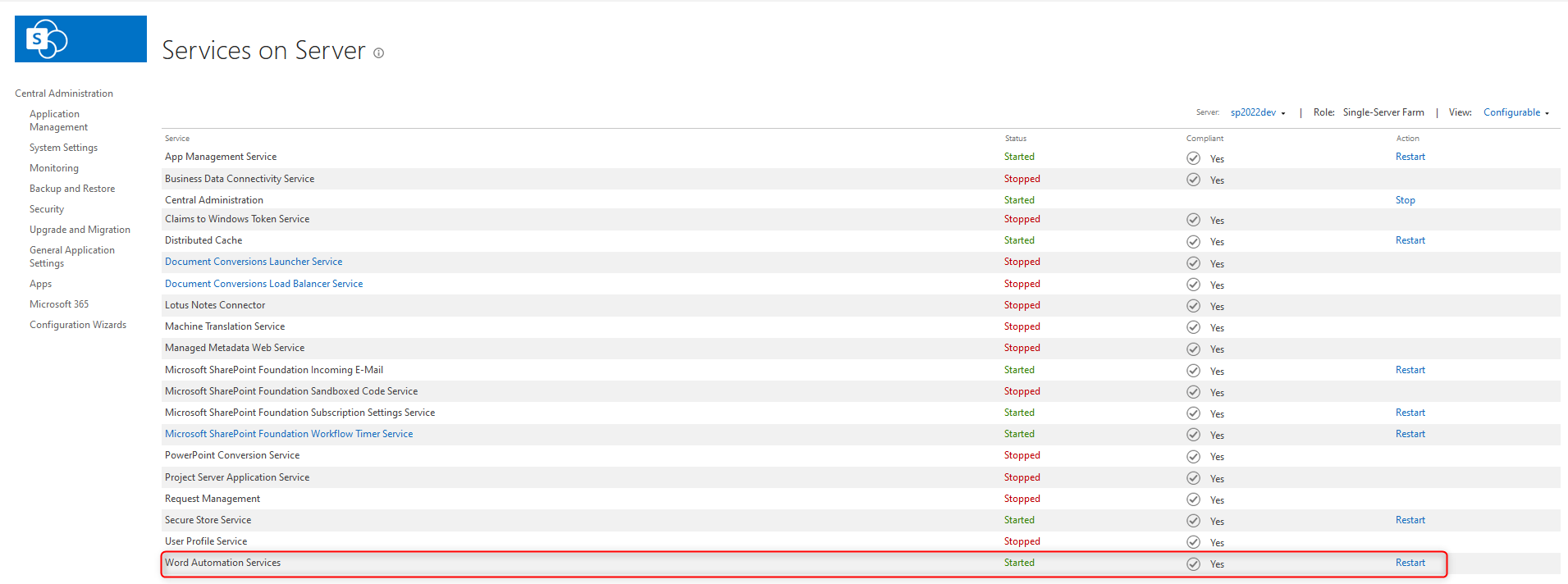Open Security section in sidebar

[x=47, y=209]
